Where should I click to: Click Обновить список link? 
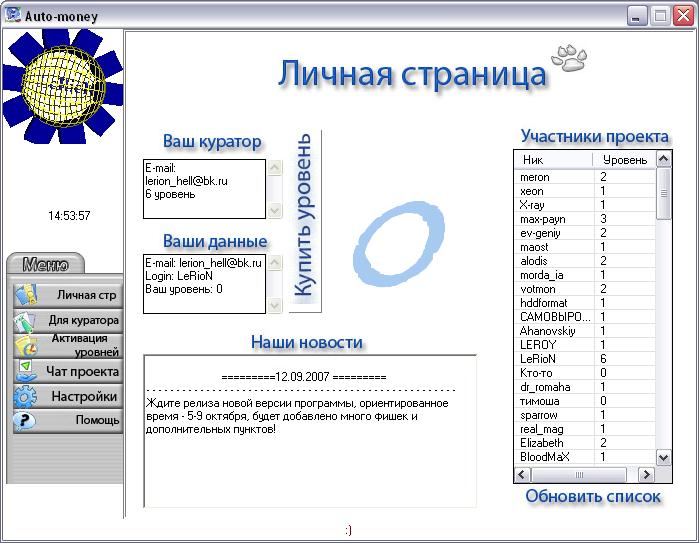coord(593,496)
